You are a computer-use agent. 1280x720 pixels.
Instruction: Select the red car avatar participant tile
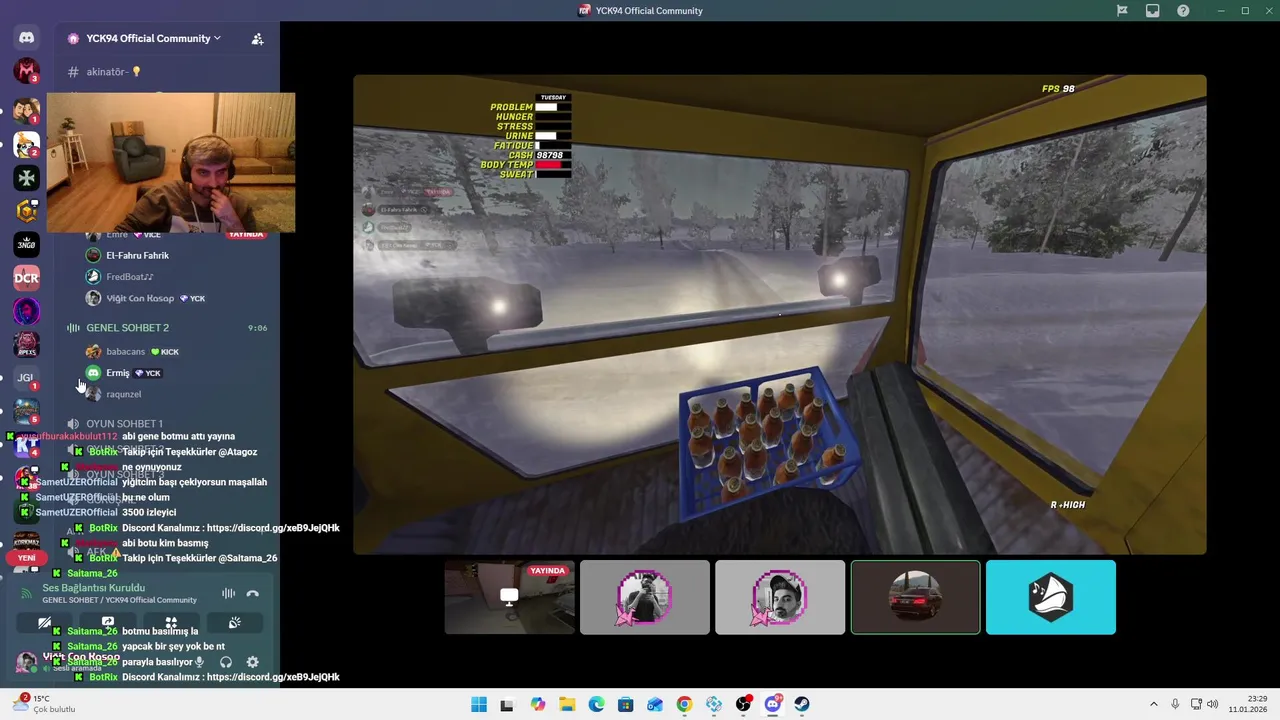click(915, 597)
